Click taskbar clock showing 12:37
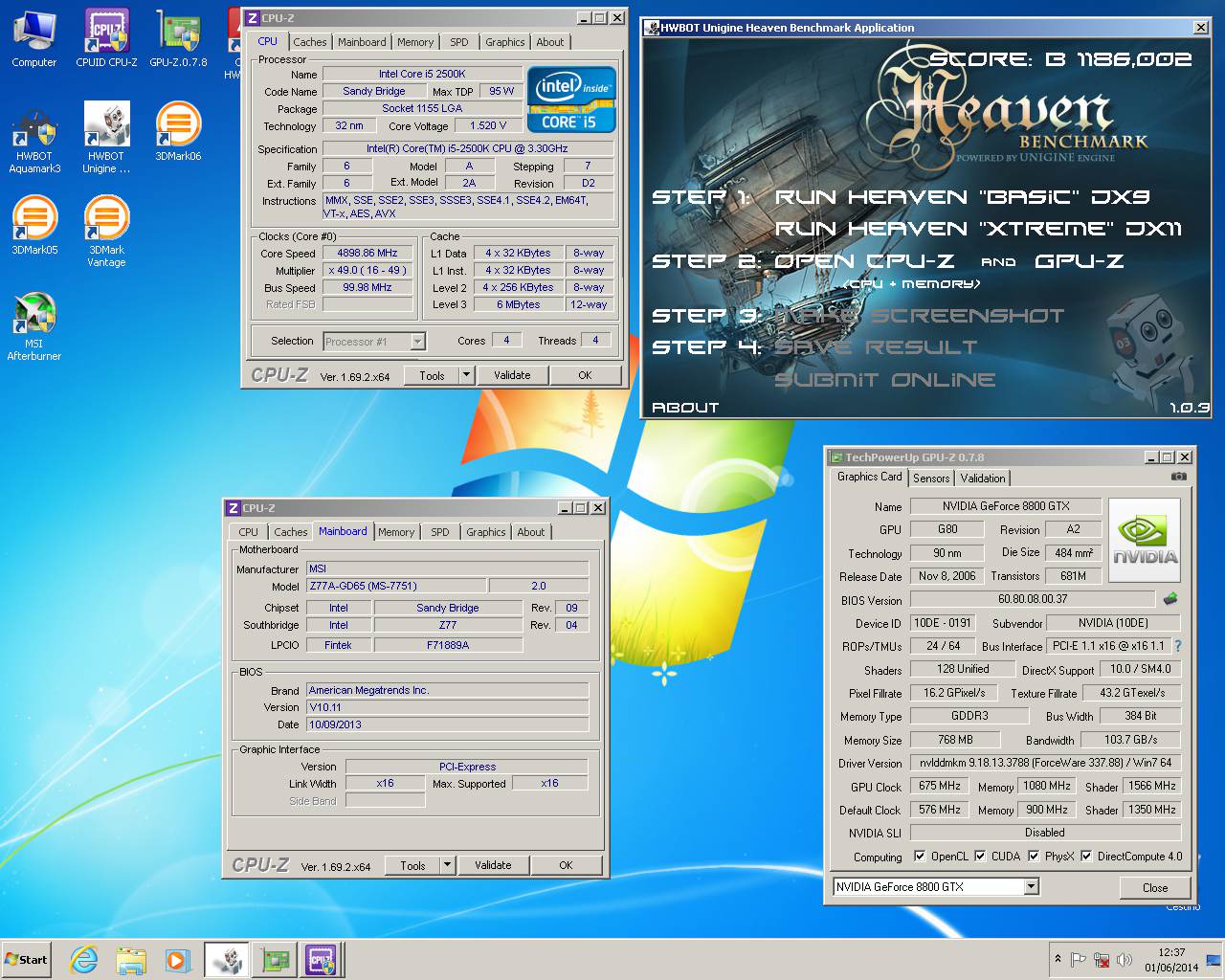The height and width of the screenshot is (980, 1225). click(1171, 960)
